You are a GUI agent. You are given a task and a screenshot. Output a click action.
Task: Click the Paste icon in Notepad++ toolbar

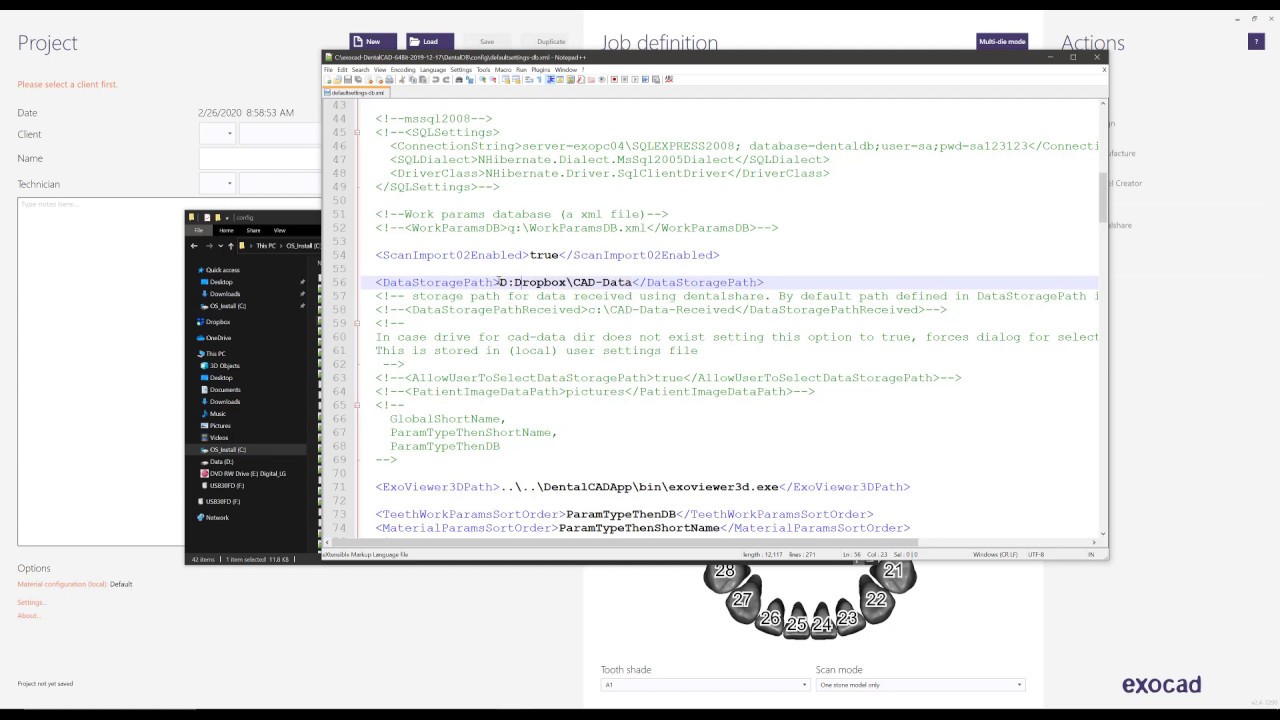click(423, 80)
